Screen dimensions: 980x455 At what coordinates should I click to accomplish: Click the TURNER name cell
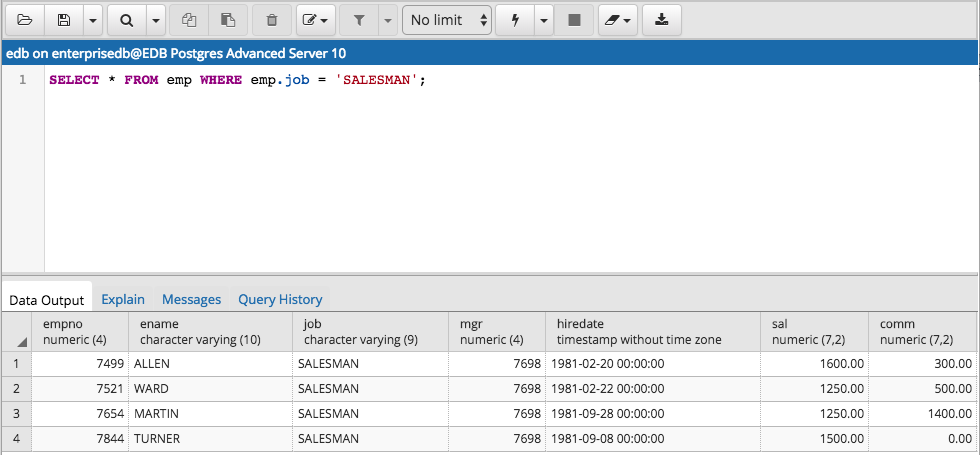click(211, 439)
